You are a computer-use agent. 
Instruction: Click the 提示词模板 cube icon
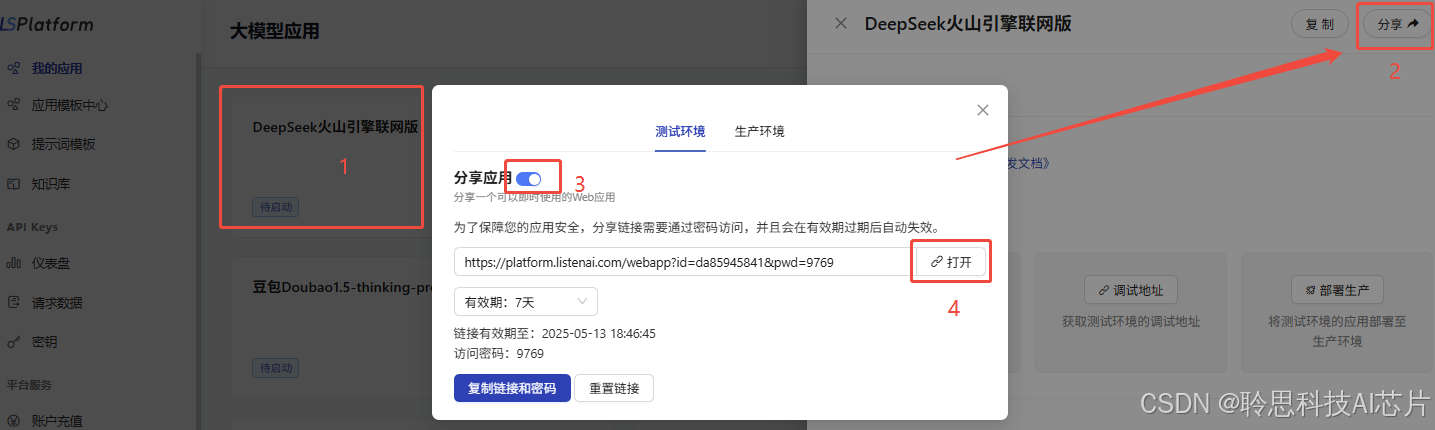[x=13, y=144]
